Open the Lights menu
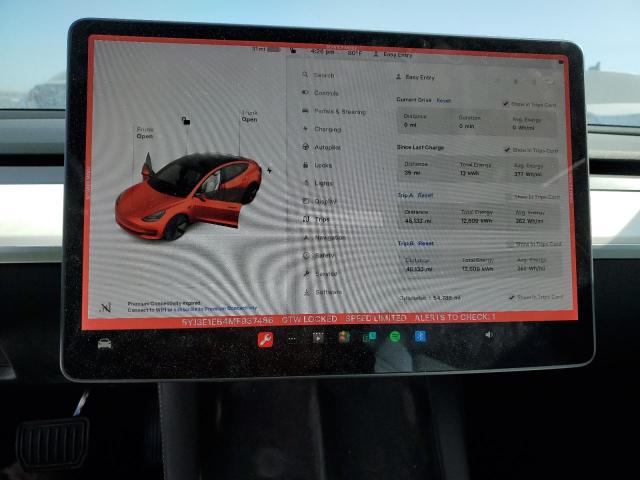The image size is (640, 480). pyautogui.click(x=318, y=183)
